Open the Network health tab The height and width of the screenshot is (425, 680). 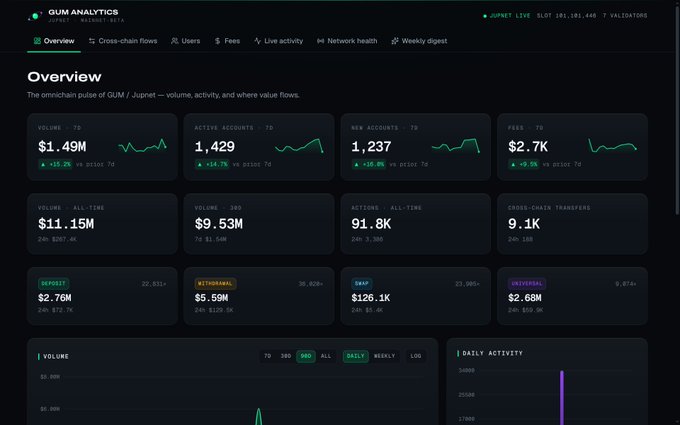(x=347, y=41)
